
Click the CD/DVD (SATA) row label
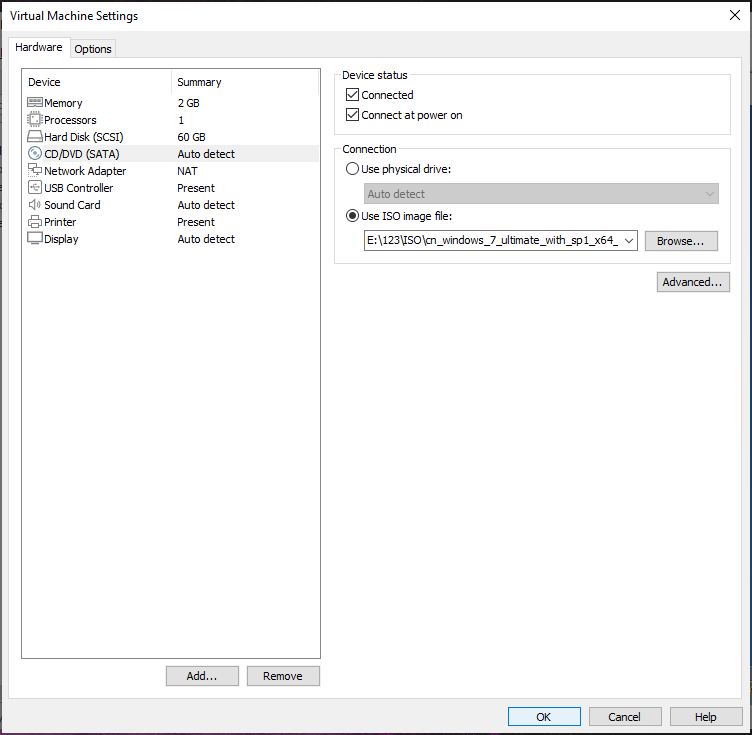tap(82, 154)
